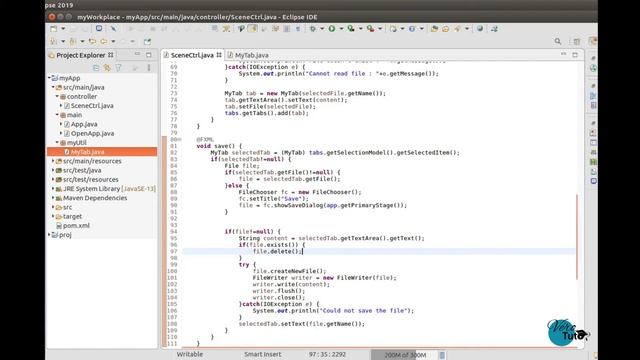
Task: Click the Search flashlight toolbar icon
Action: pyautogui.click(x=458, y=29)
